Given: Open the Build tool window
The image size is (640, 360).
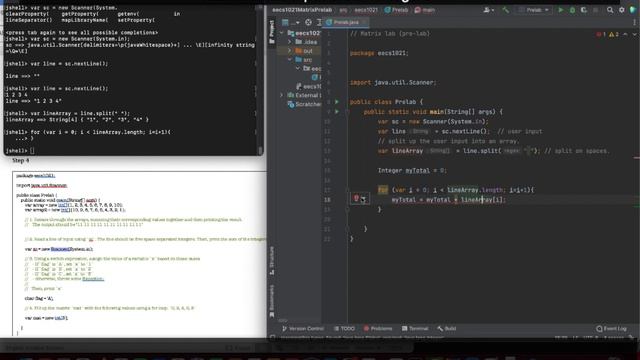Looking at the screenshot, I should point(447,329).
